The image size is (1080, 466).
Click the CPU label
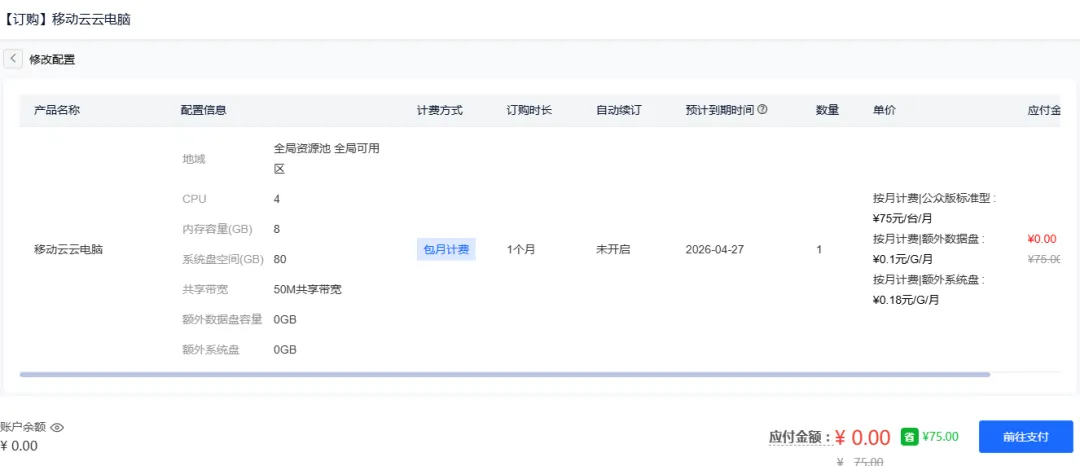[x=194, y=199]
